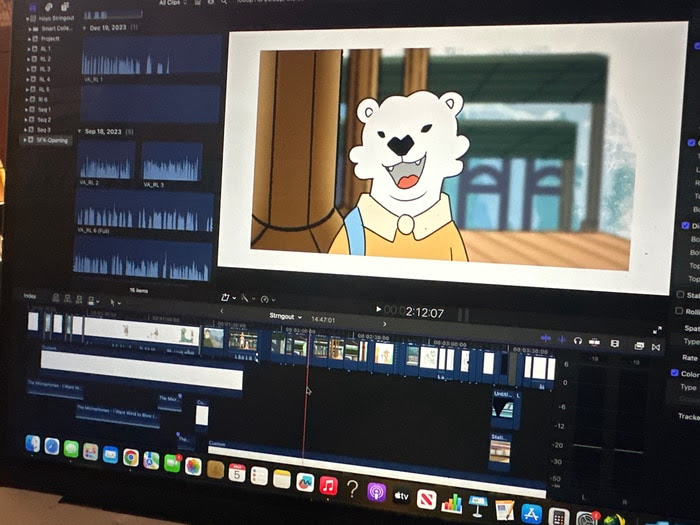The image size is (700, 525).
Task: Open Podcasts app in the Dock
Action: (x=376, y=492)
